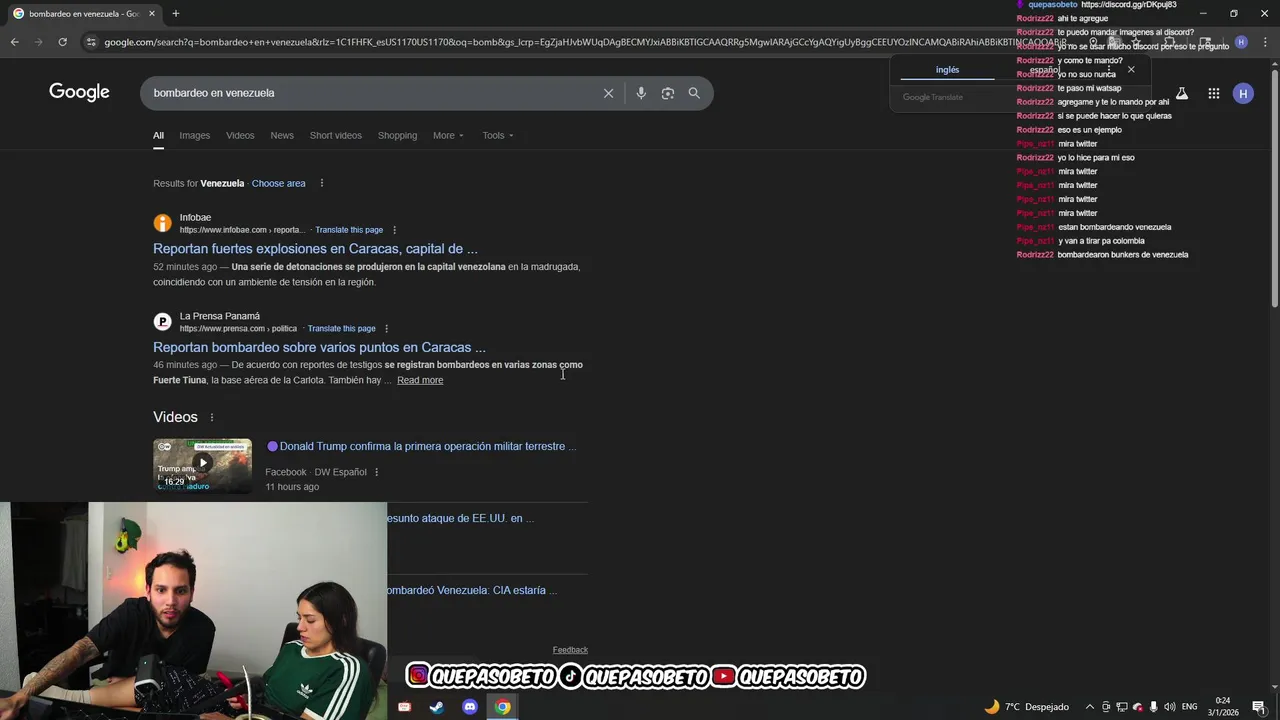Switch to Images results tab
The image size is (1280, 720).
click(x=195, y=135)
